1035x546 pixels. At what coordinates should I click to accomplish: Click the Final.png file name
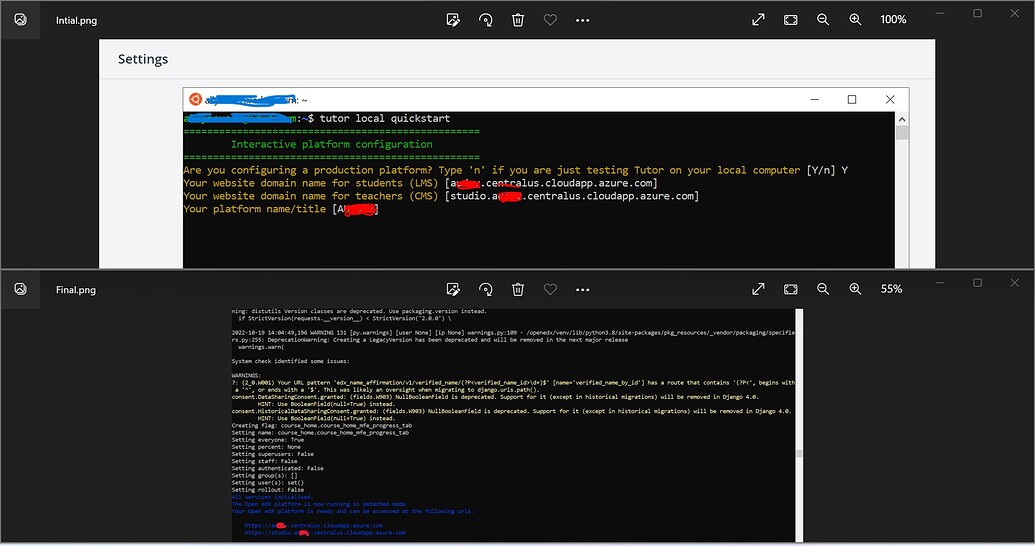click(76, 290)
